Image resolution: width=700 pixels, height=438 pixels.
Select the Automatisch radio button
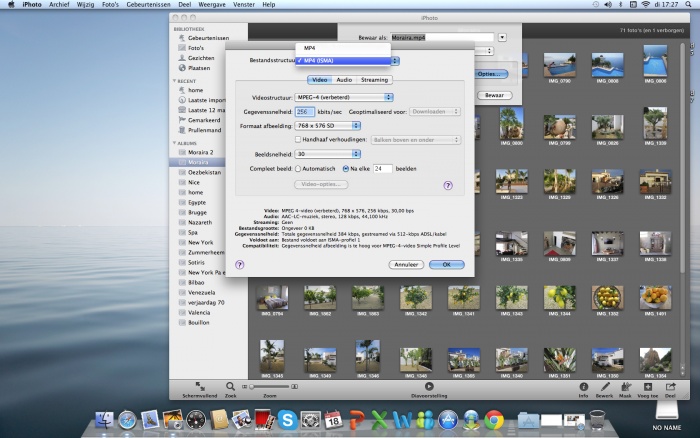click(297, 169)
